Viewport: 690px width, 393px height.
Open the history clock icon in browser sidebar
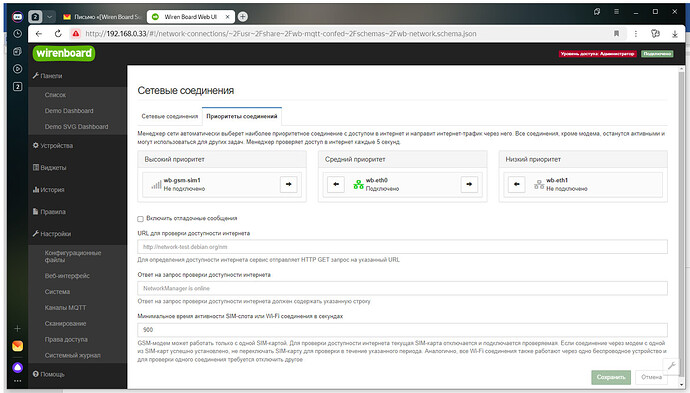(18, 33)
